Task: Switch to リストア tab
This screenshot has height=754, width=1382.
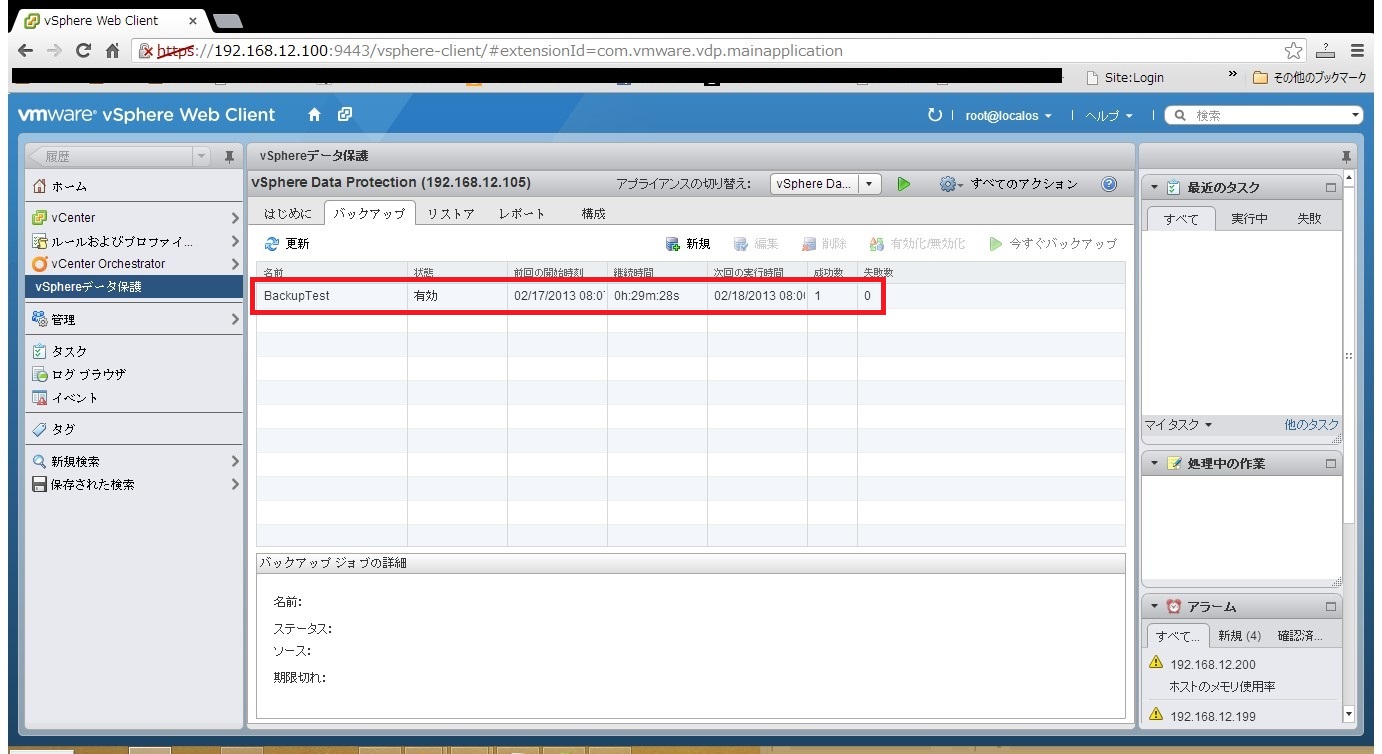Action: (x=451, y=214)
